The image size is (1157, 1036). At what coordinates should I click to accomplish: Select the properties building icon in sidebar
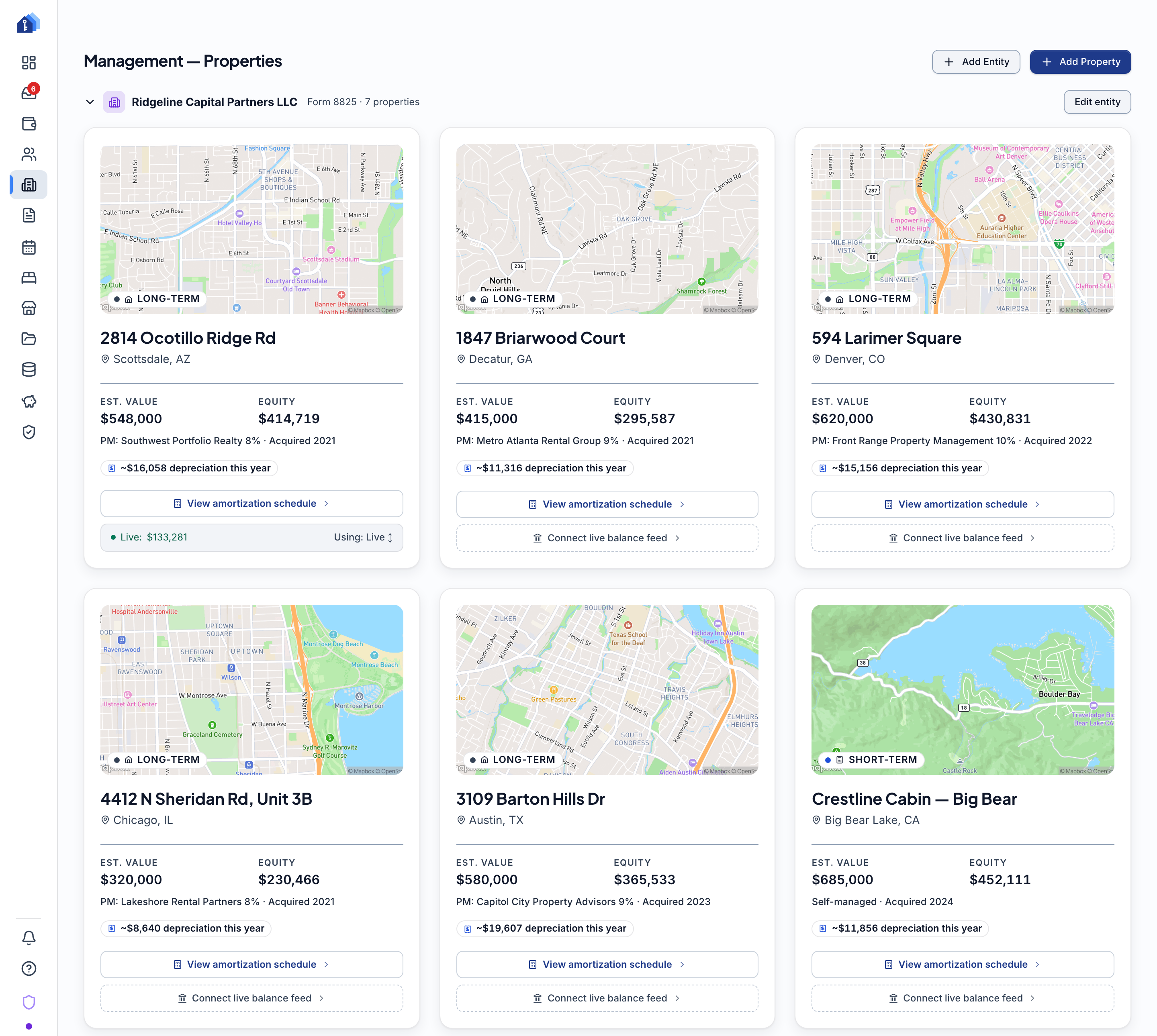29,185
